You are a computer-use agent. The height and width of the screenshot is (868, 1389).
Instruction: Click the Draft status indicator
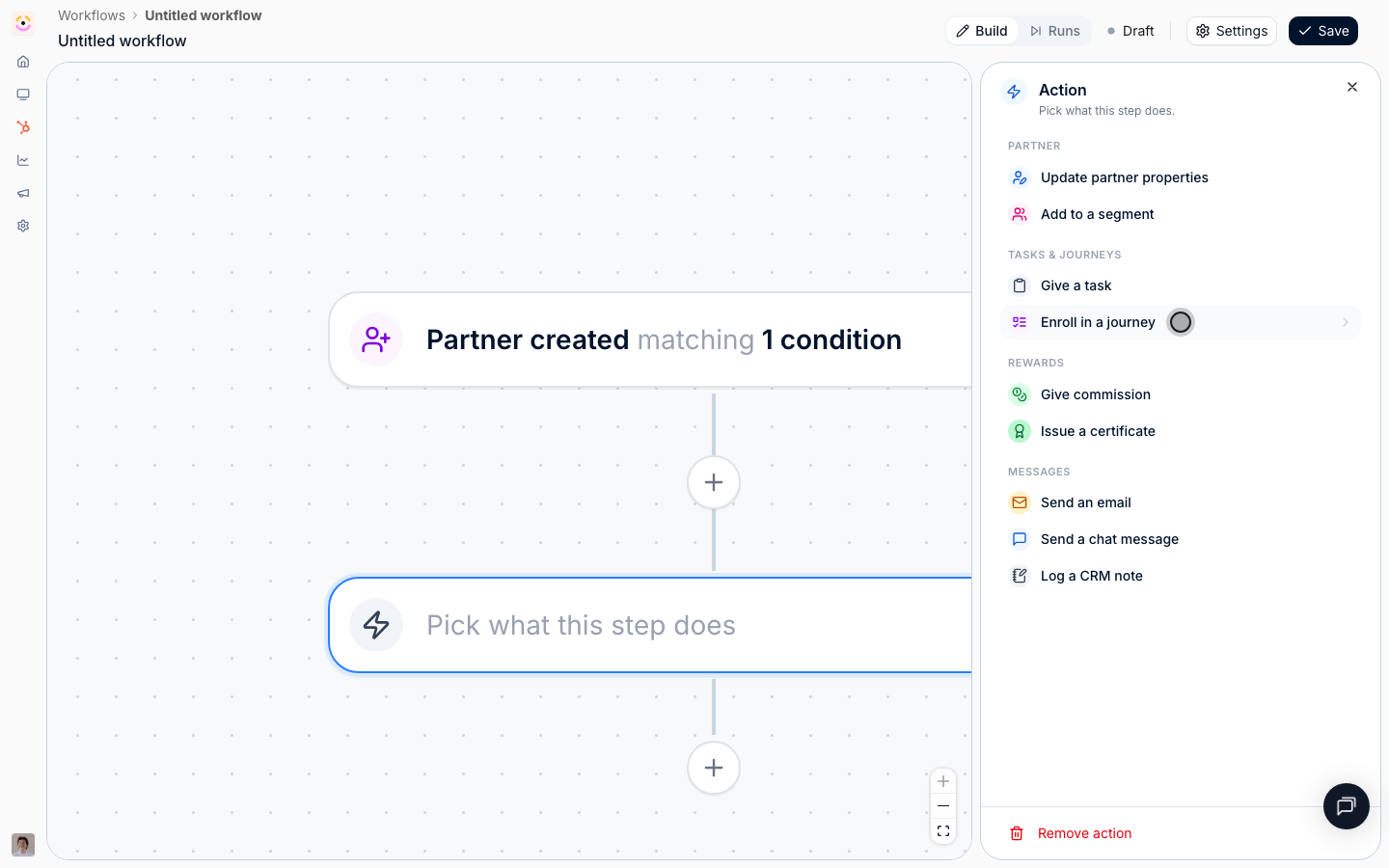pyautogui.click(x=1130, y=31)
